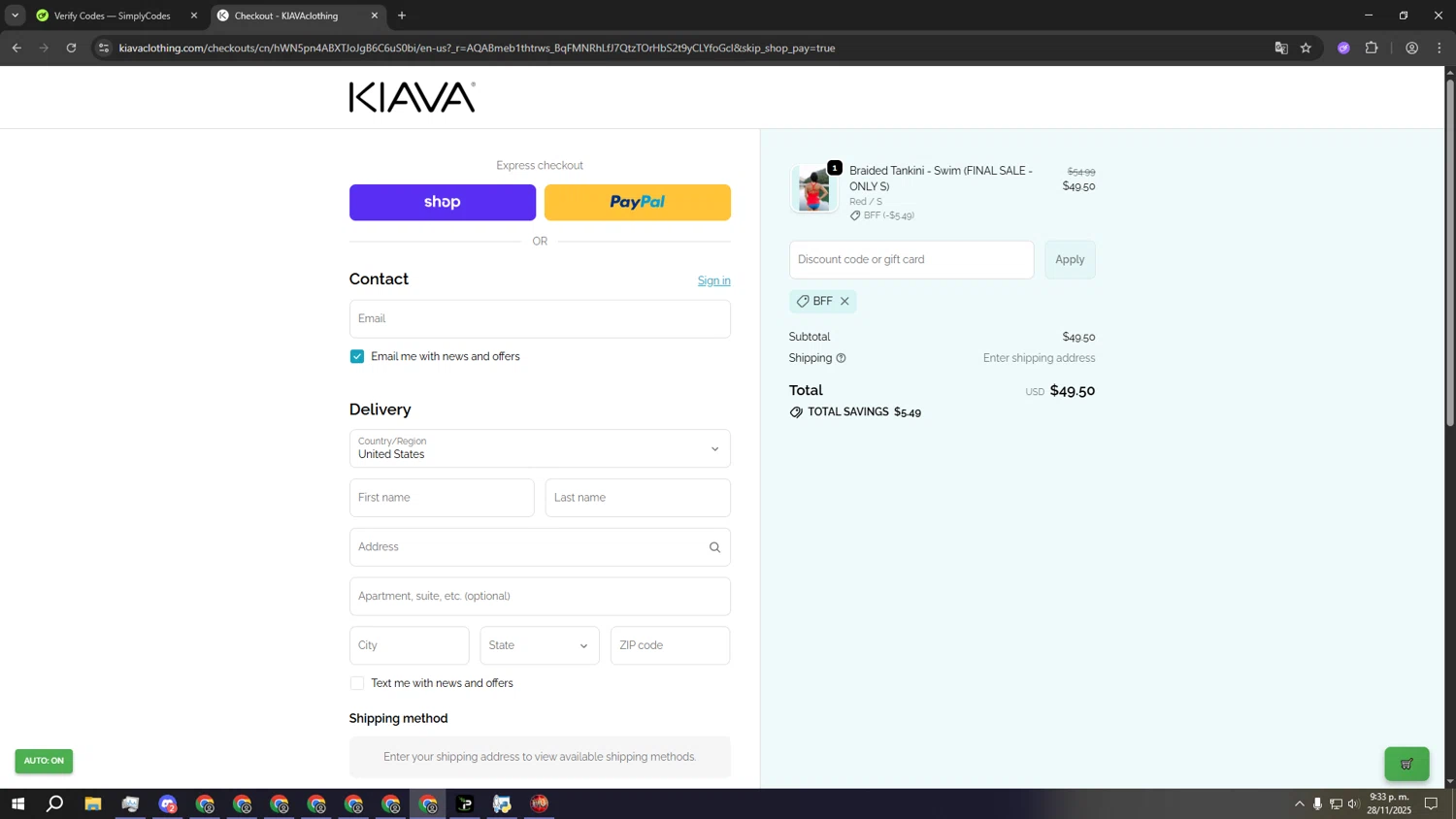The image size is (1456, 819).
Task: Open the tab search dropdown
Action: 15,16
